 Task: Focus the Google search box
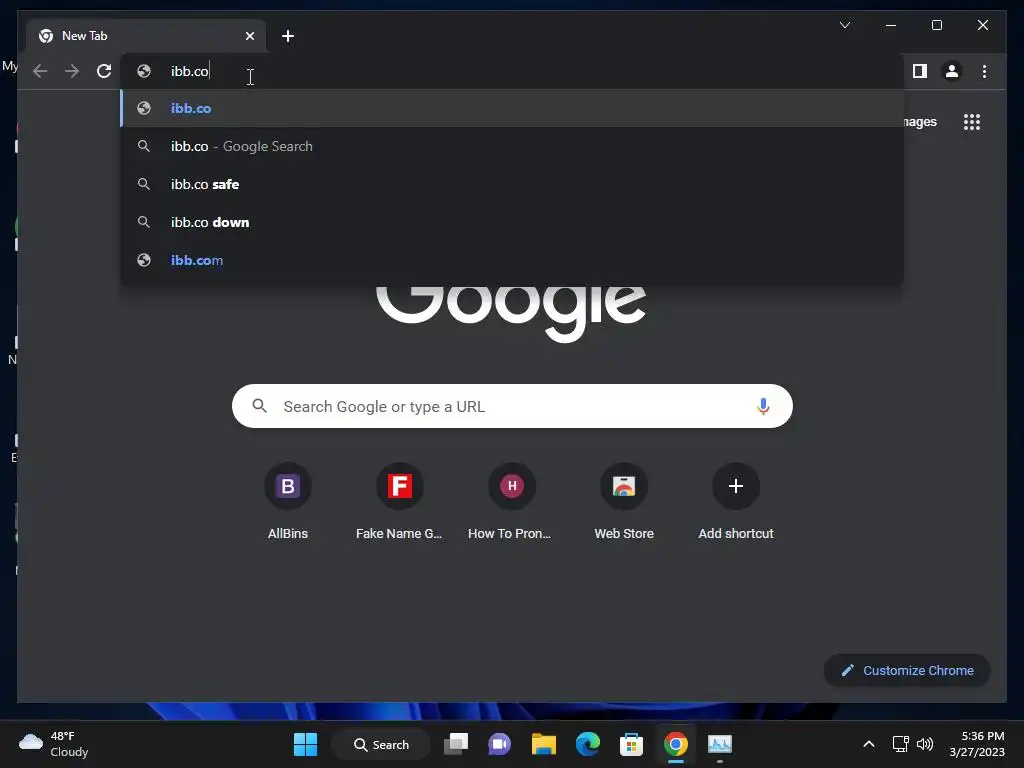tap(512, 406)
